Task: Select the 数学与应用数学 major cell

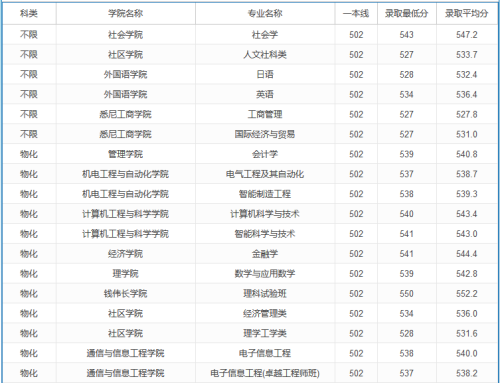Action: (265, 274)
